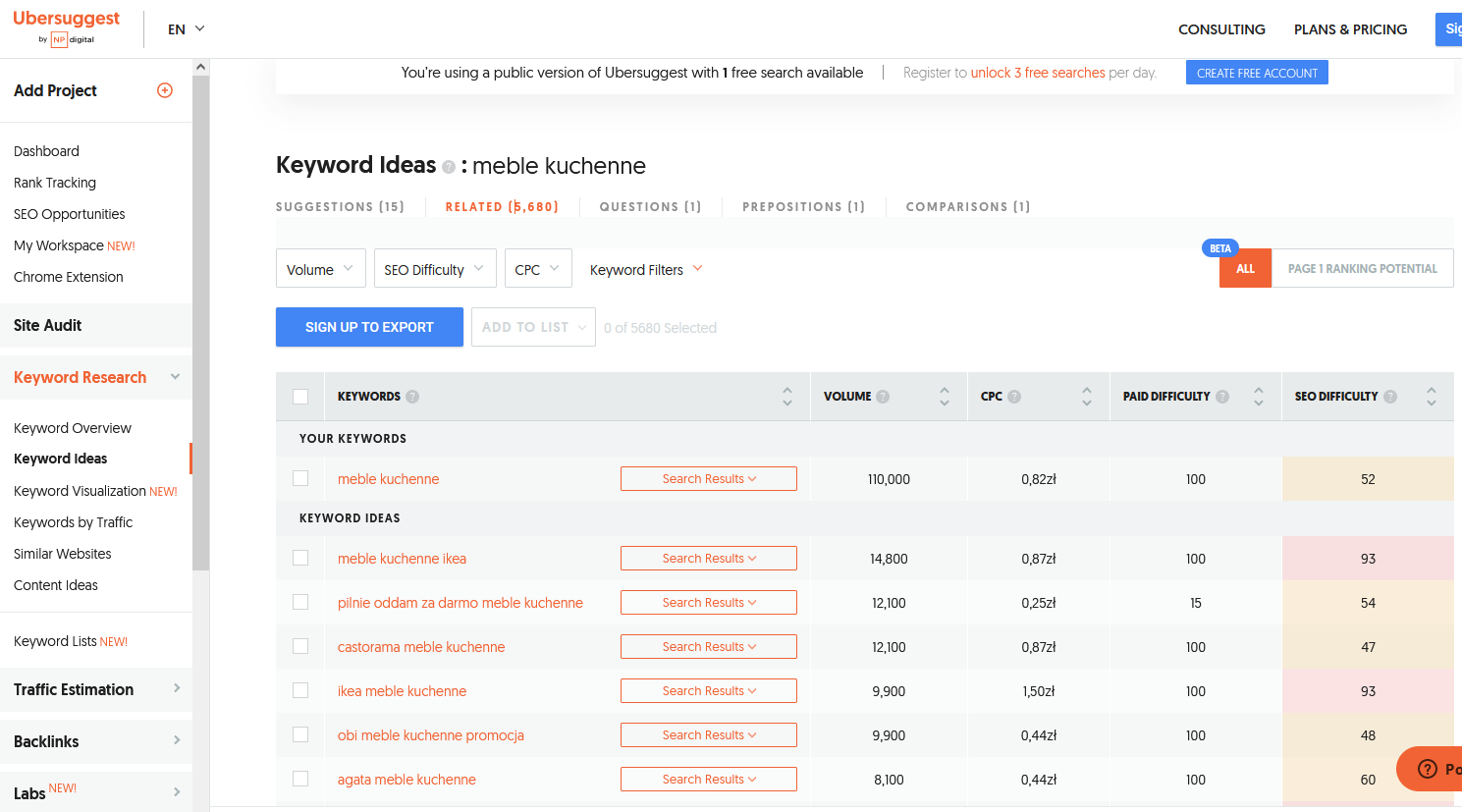
Task: Check the box for "meble kuchenne ikea"
Action: coord(300,558)
